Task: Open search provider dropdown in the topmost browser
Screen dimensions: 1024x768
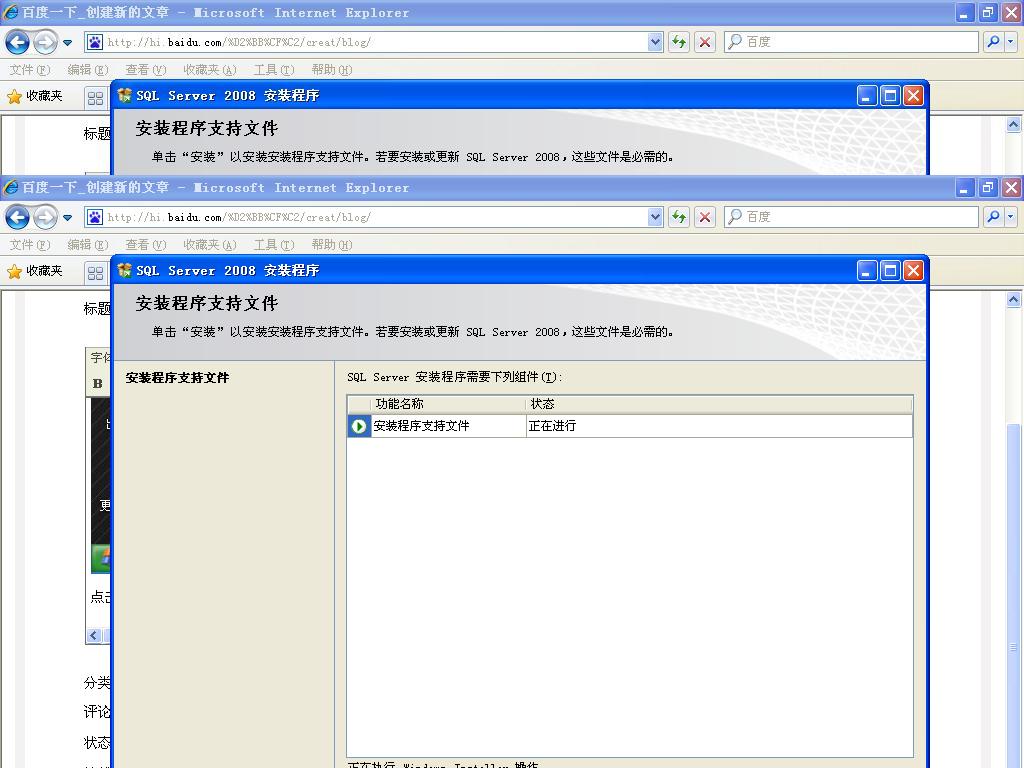Action: (x=1011, y=42)
